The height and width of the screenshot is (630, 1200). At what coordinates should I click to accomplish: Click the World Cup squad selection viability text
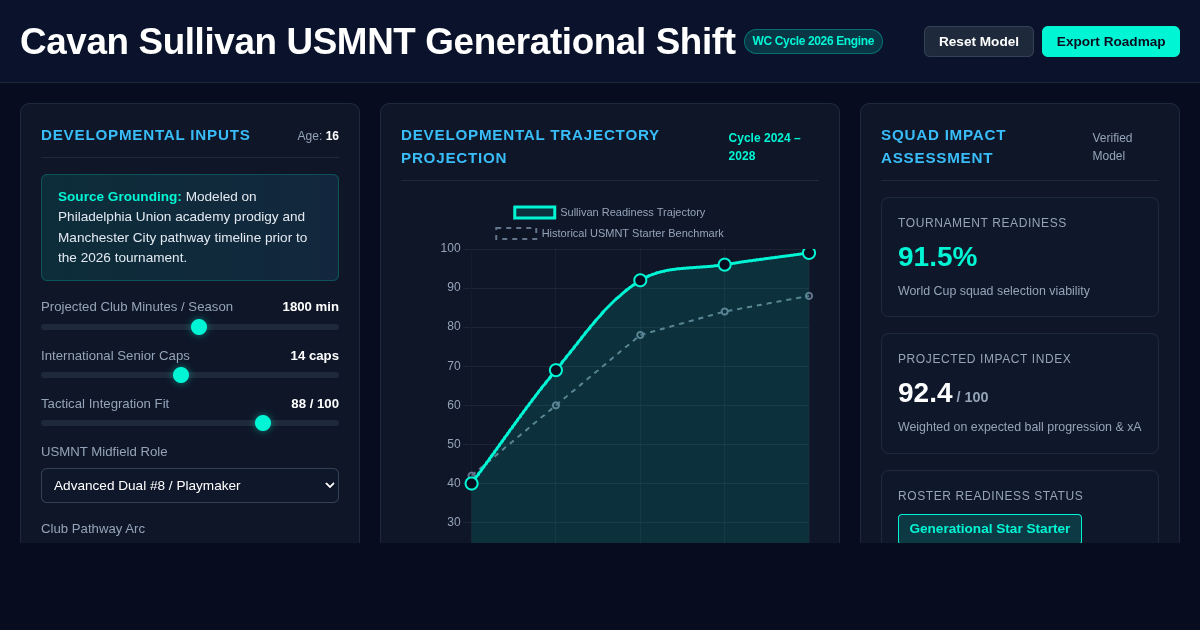(994, 291)
